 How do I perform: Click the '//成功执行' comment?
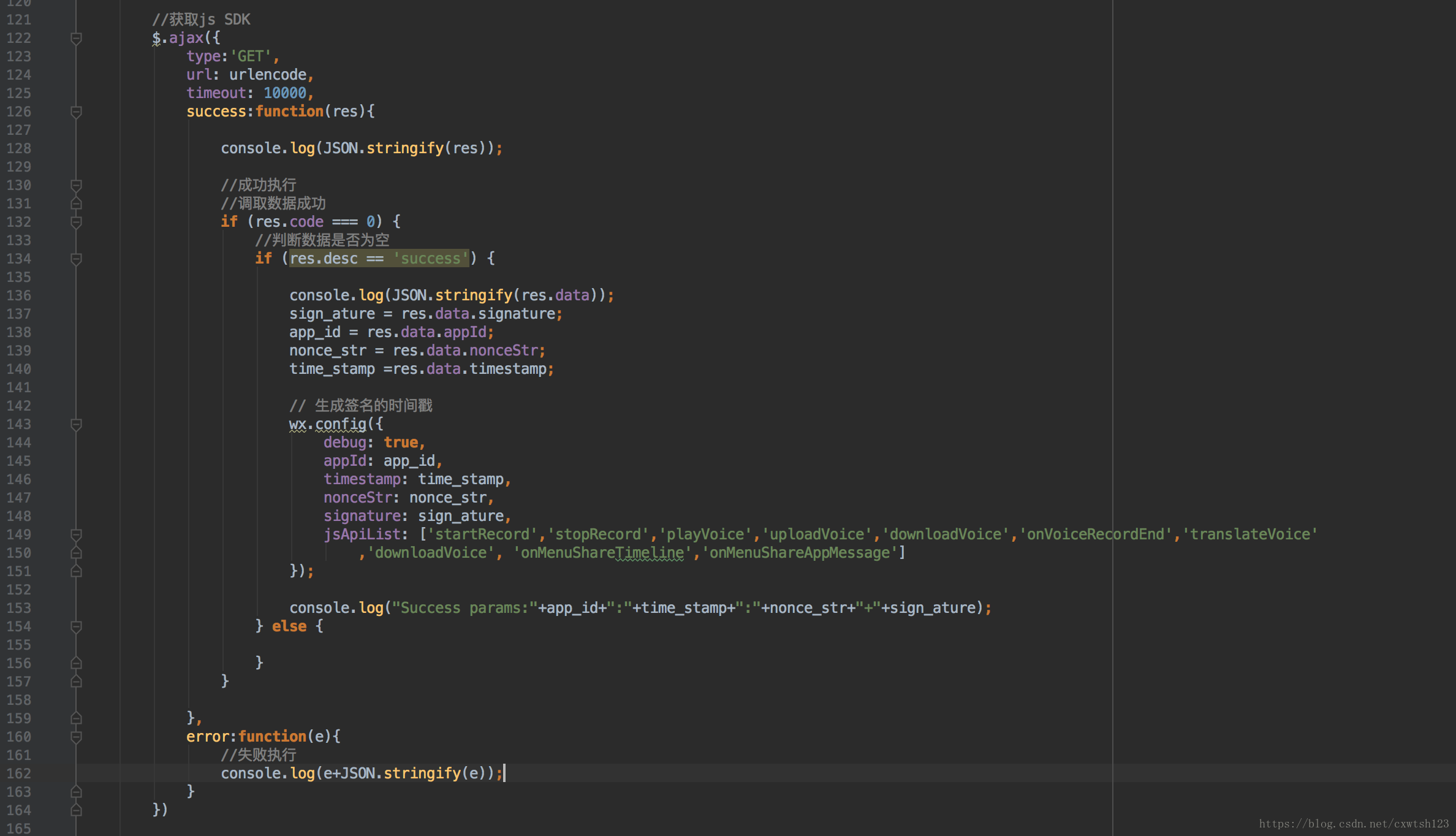[x=259, y=185]
